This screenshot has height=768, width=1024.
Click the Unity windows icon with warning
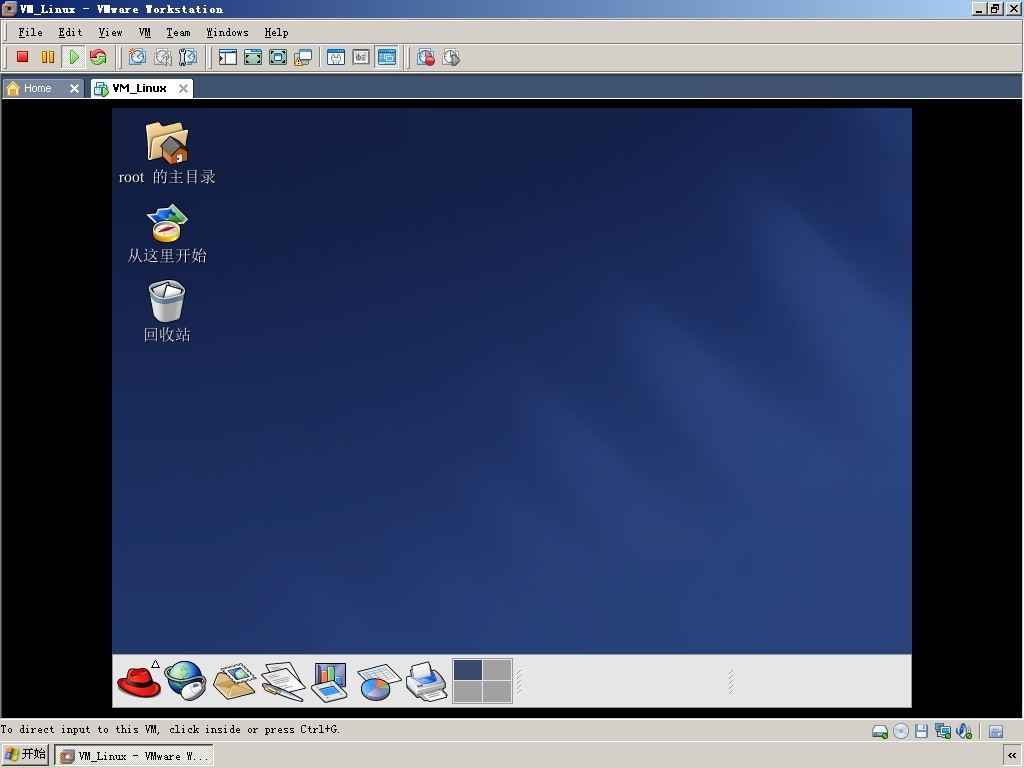[x=303, y=57]
